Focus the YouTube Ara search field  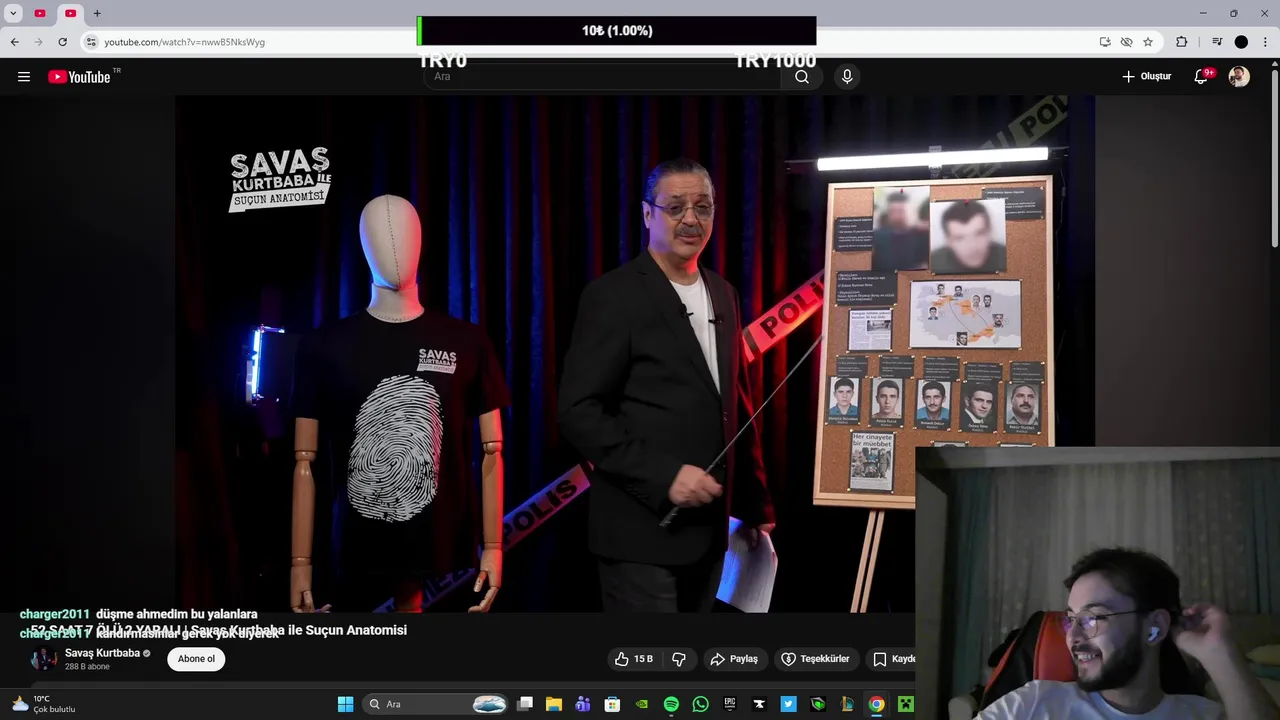pyautogui.click(x=603, y=77)
